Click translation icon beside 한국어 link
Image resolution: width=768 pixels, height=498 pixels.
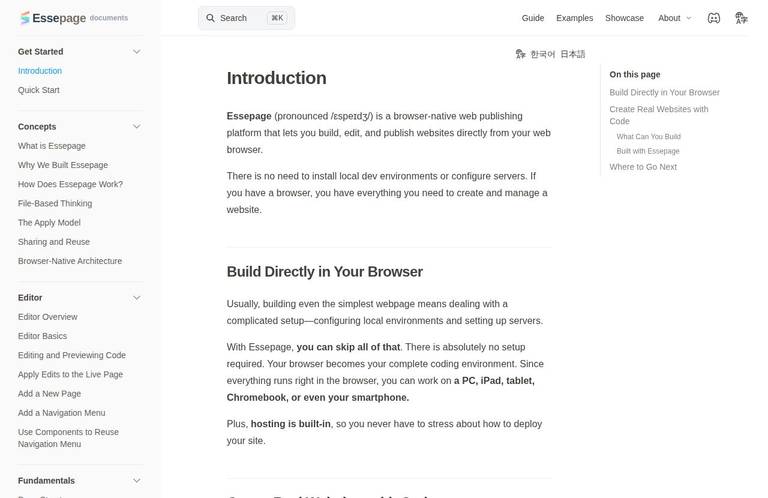point(520,54)
